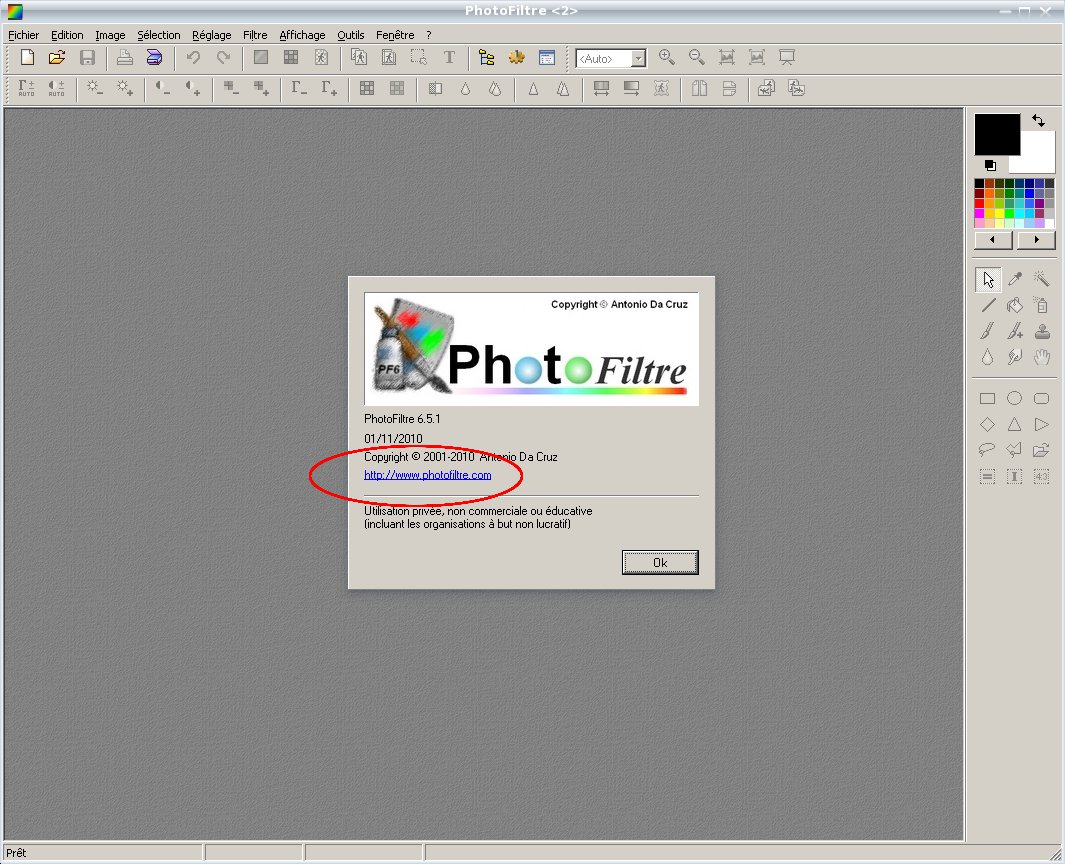Open the Image explorer icon
1065x864 pixels.
pos(486,58)
